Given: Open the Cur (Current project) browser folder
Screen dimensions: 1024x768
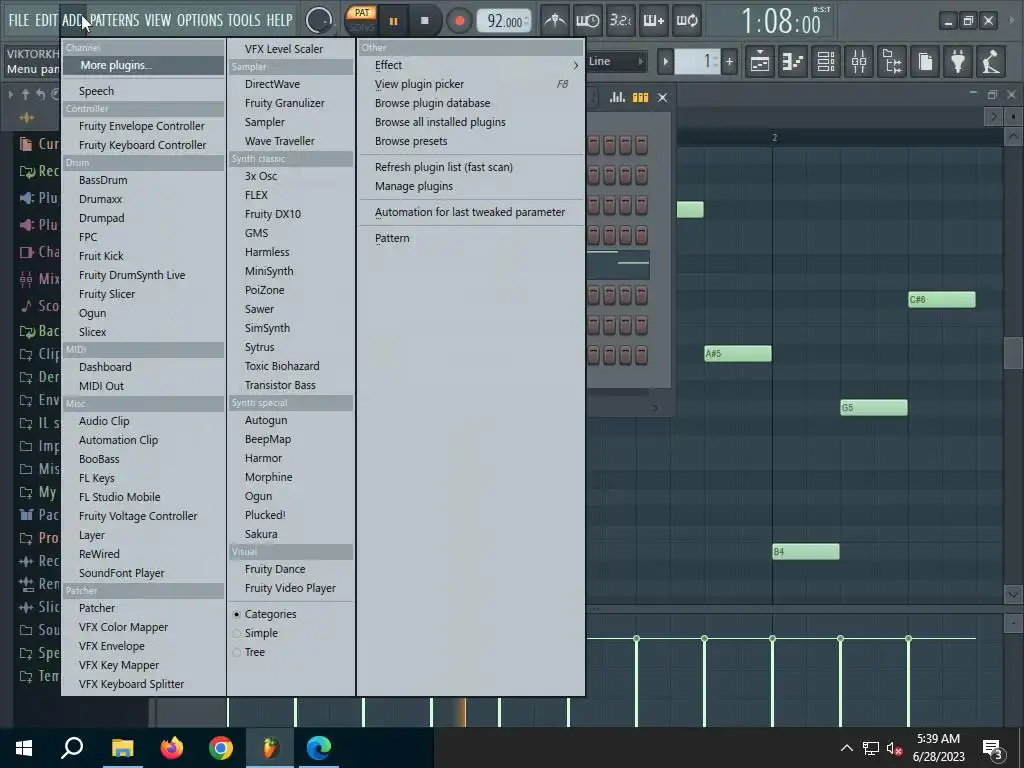Looking at the screenshot, I should [39, 144].
